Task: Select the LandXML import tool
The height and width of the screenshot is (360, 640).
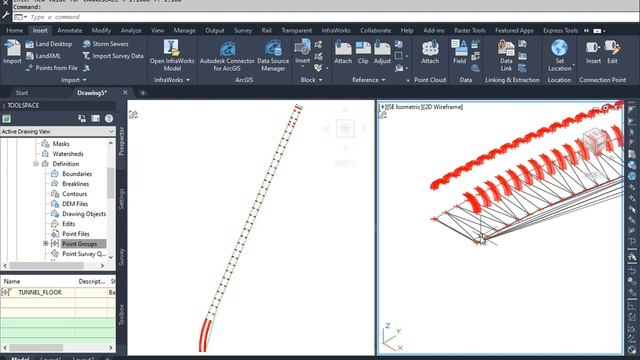Action: point(43,56)
